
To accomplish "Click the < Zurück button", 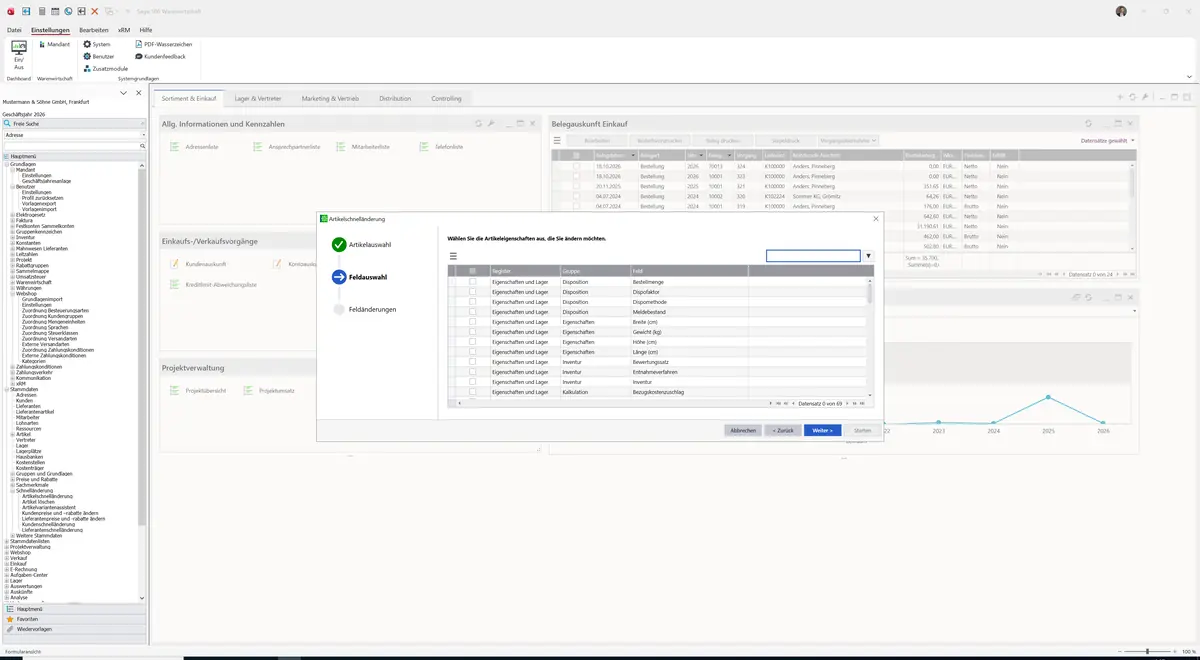I will [783, 430].
